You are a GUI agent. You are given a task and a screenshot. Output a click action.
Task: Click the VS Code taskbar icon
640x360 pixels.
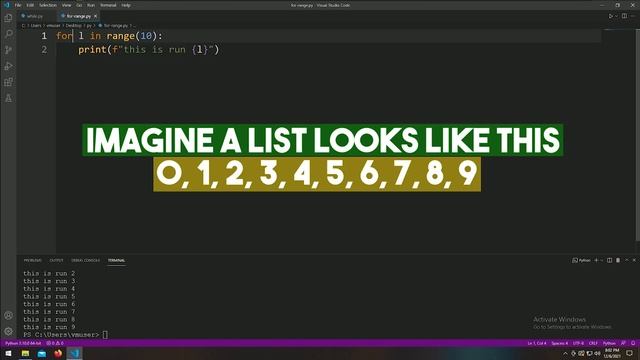coord(74,353)
